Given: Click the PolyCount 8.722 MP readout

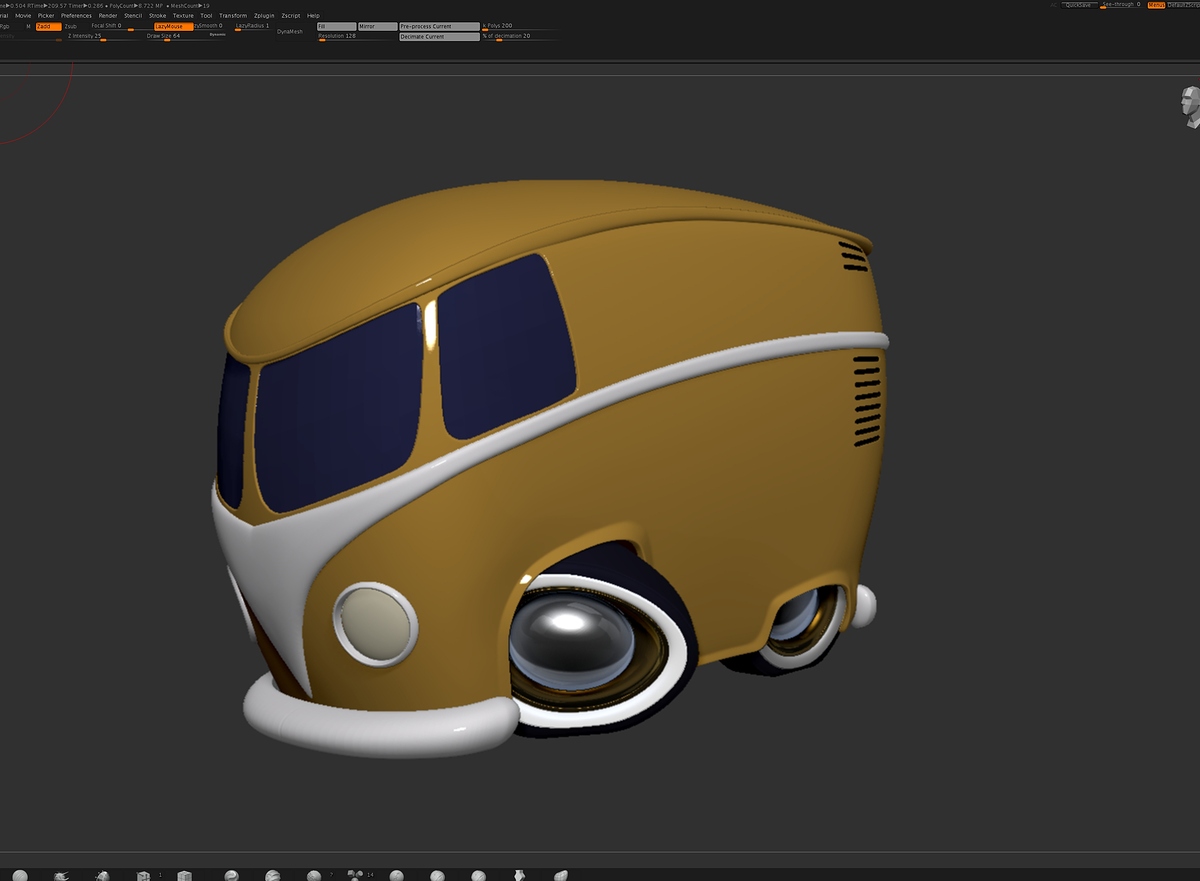Looking at the screenshot, I should point(136,6).
